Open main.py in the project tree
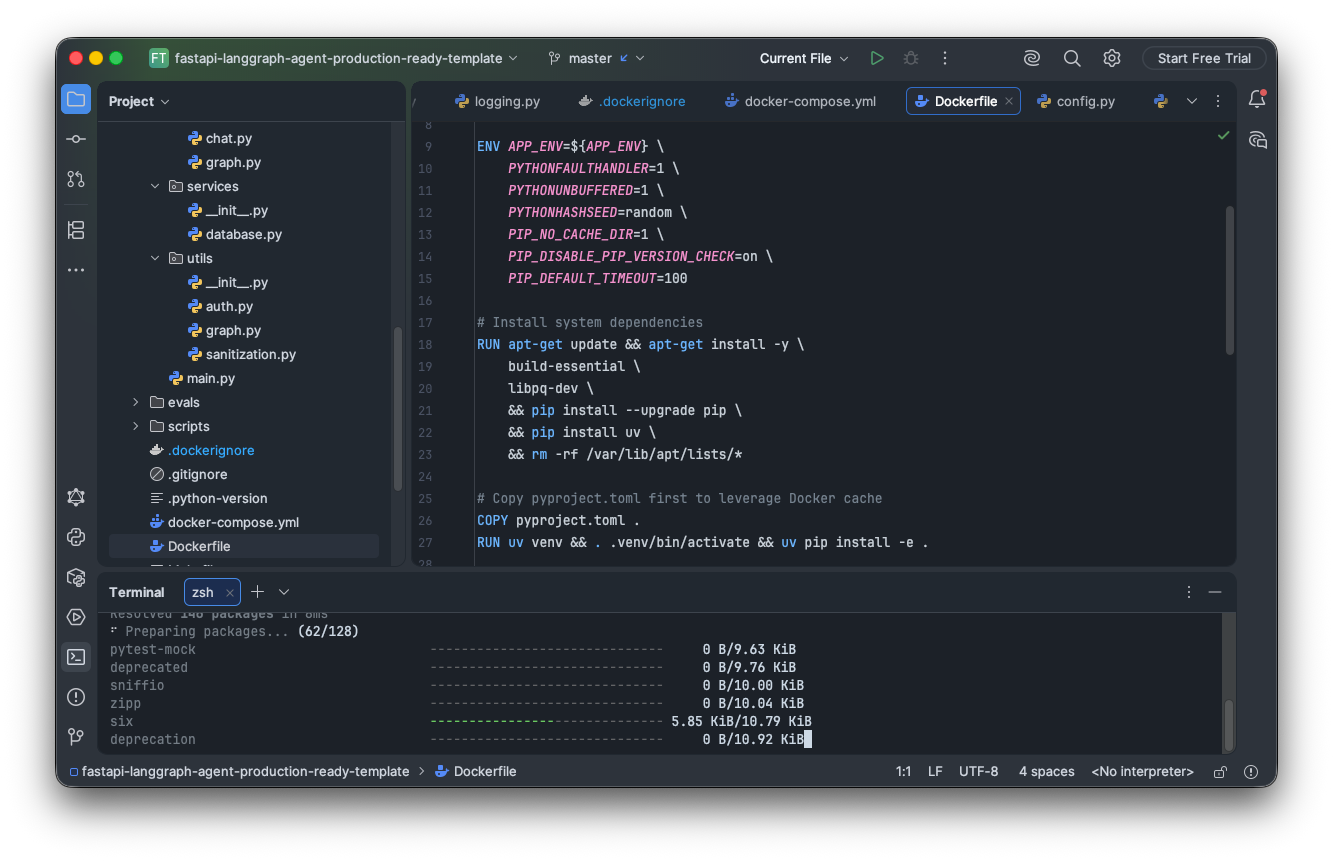Screen dimensions: 1333x861 point(203,378)
